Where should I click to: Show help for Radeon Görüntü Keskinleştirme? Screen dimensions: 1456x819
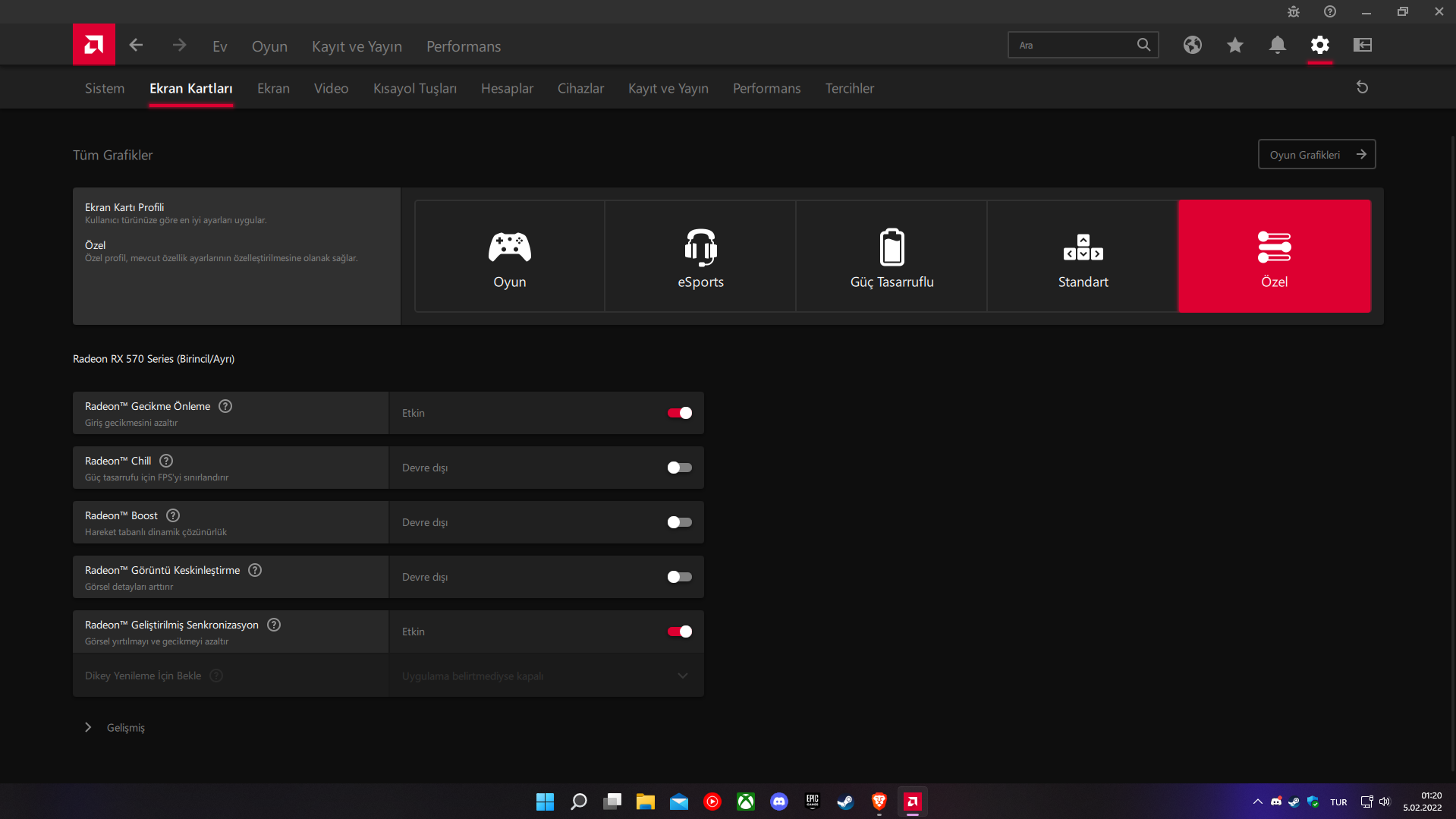point(255,570)
